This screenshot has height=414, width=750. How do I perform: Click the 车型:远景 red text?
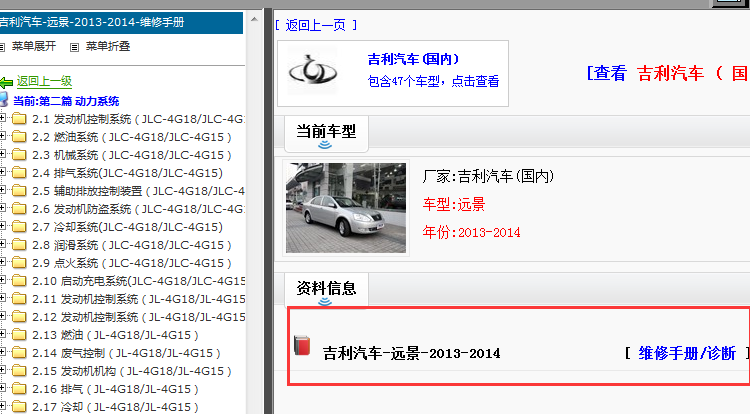[454, 205]
